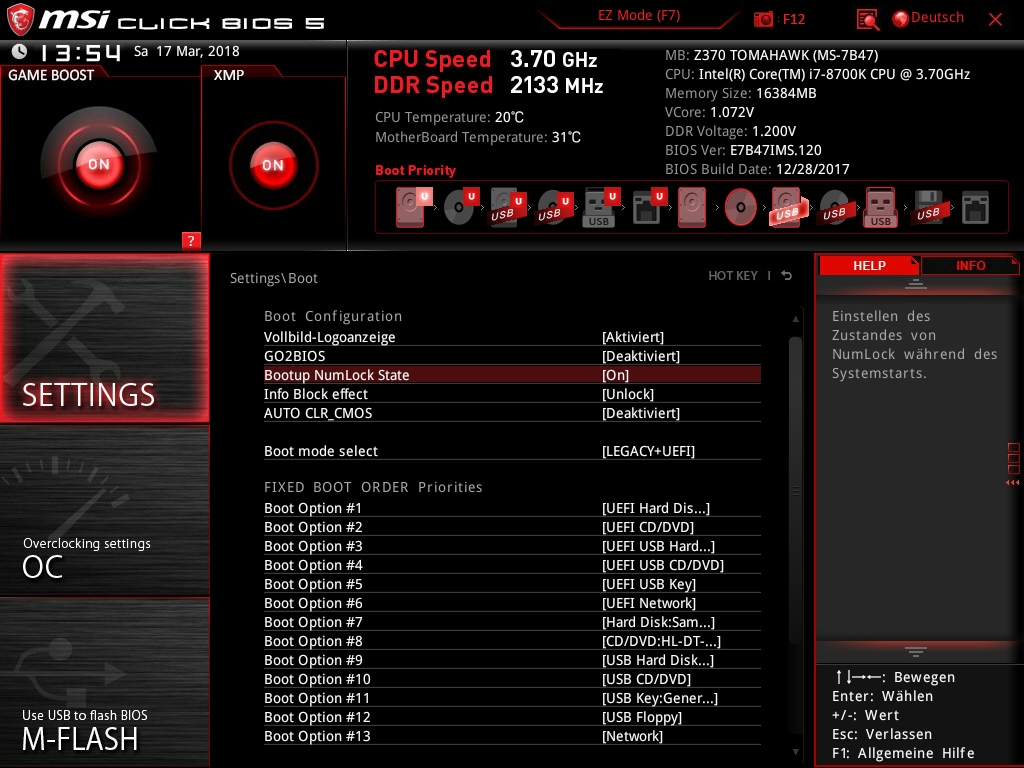Click Boot Option #6 [UEFI Network] value

(648, 603)
